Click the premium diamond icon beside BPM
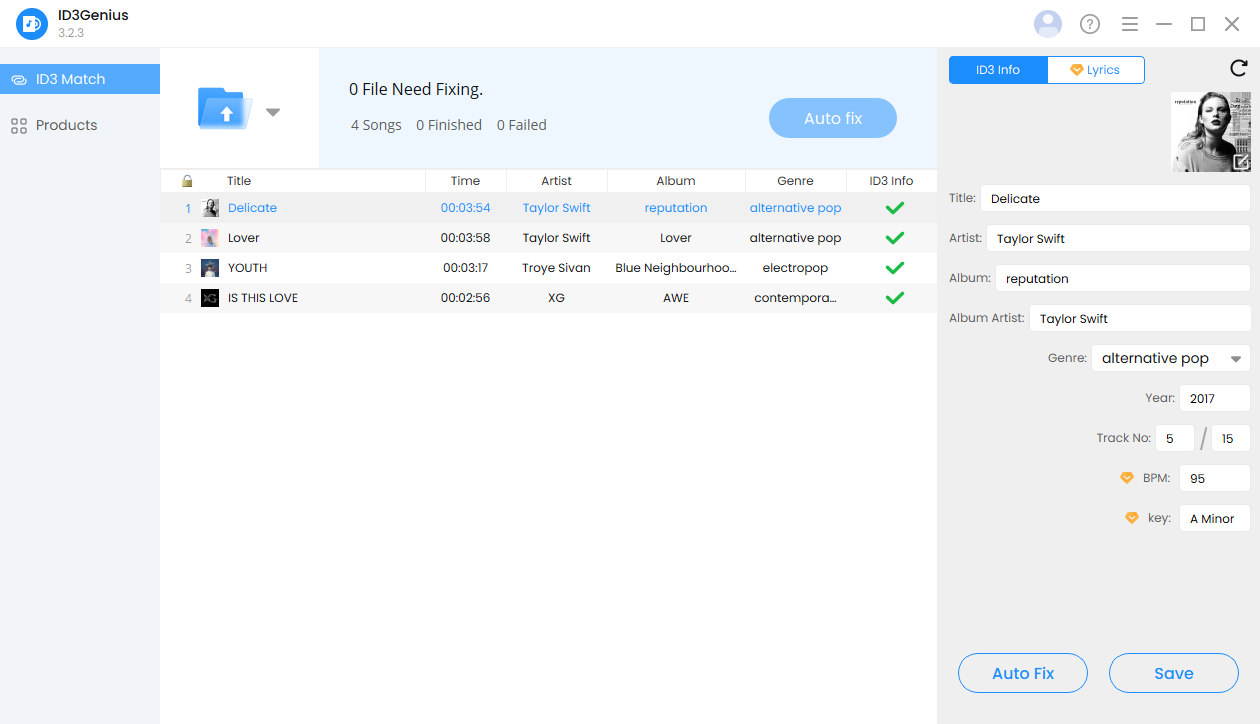 [x=1127, y=478]
